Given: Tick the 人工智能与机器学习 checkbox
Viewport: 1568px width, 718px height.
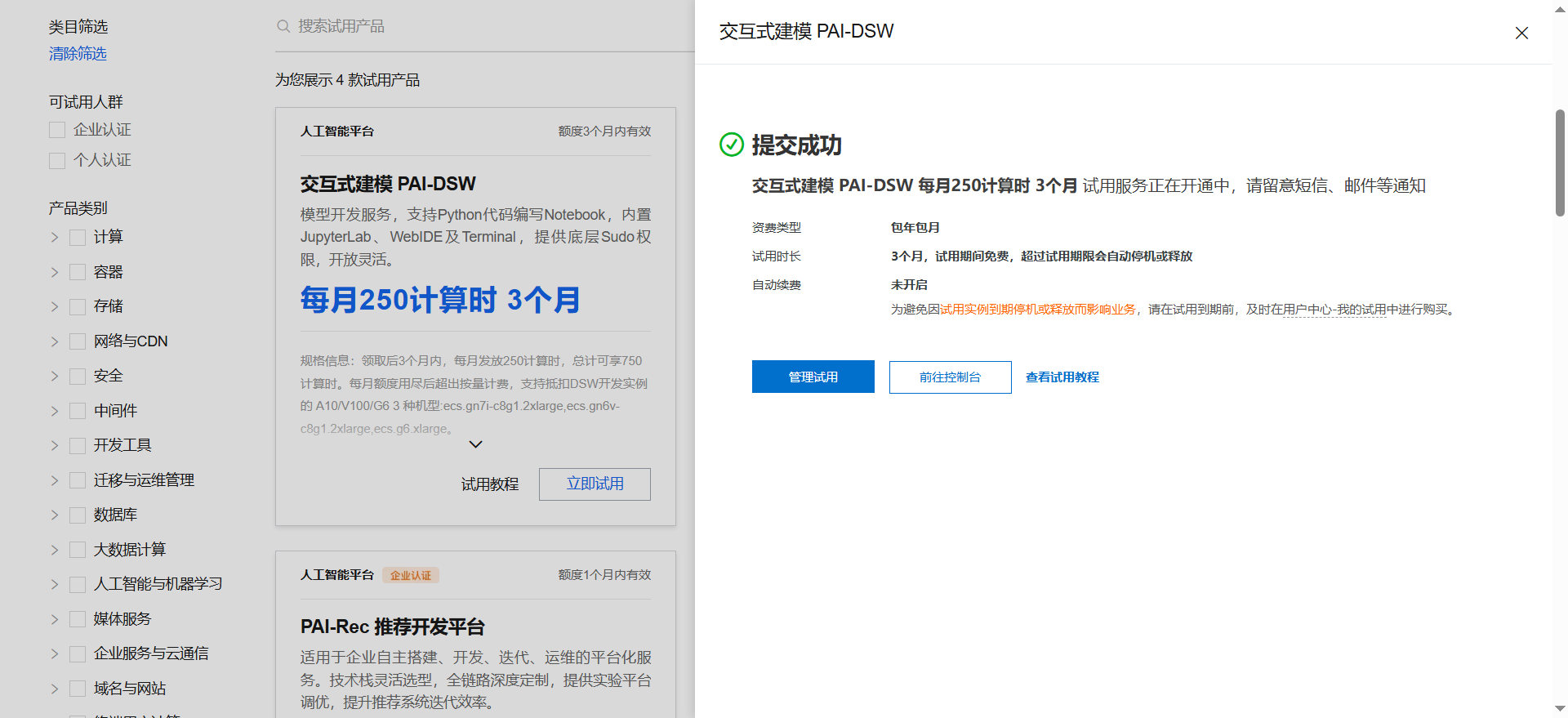Looking at the screenshot, I should [78, 584].
